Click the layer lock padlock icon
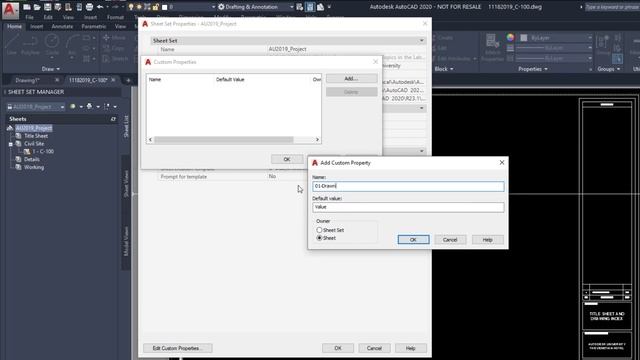 click(156, 7)
